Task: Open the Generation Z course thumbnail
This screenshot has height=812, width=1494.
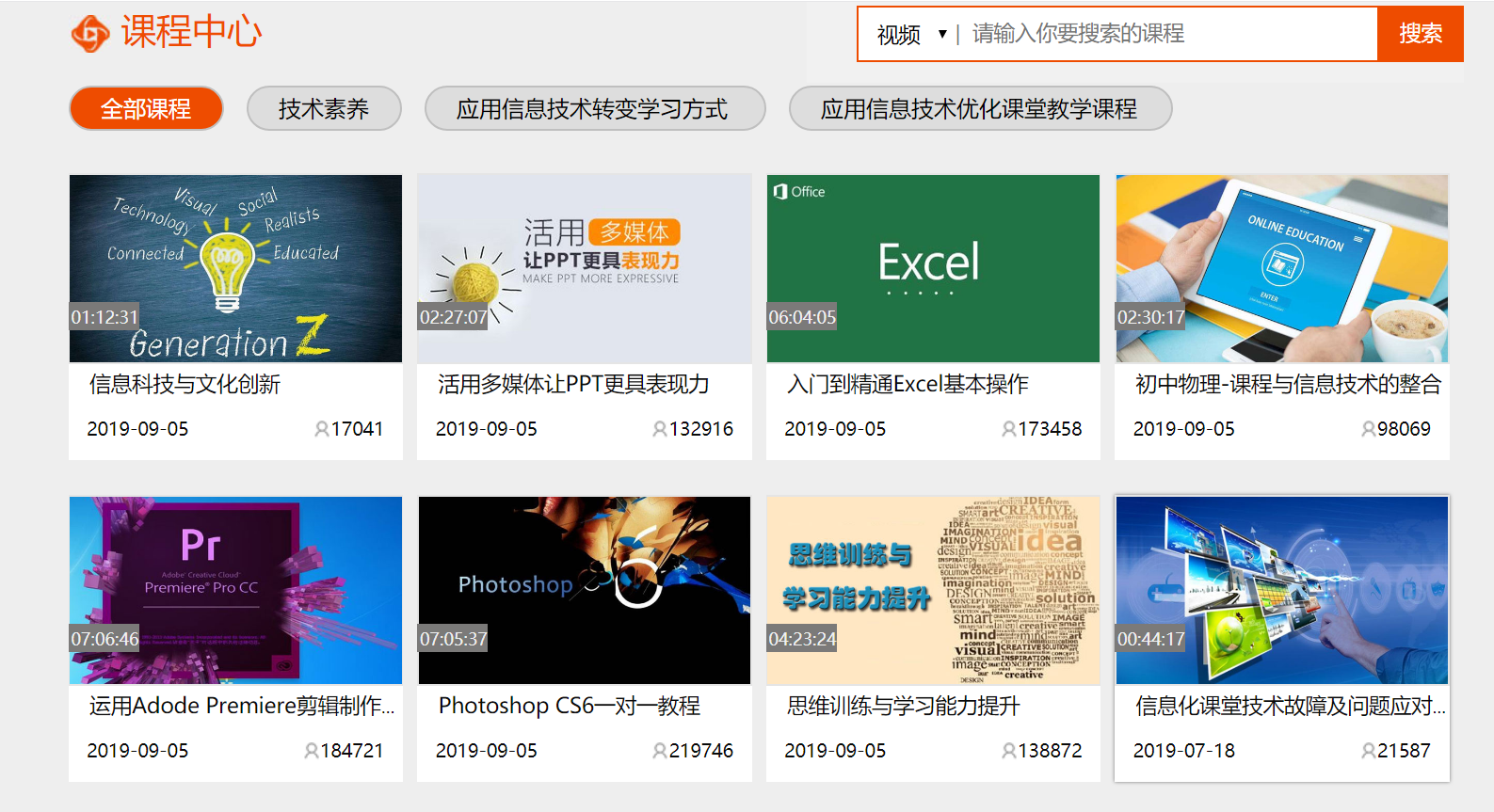Action: (235, 268)
